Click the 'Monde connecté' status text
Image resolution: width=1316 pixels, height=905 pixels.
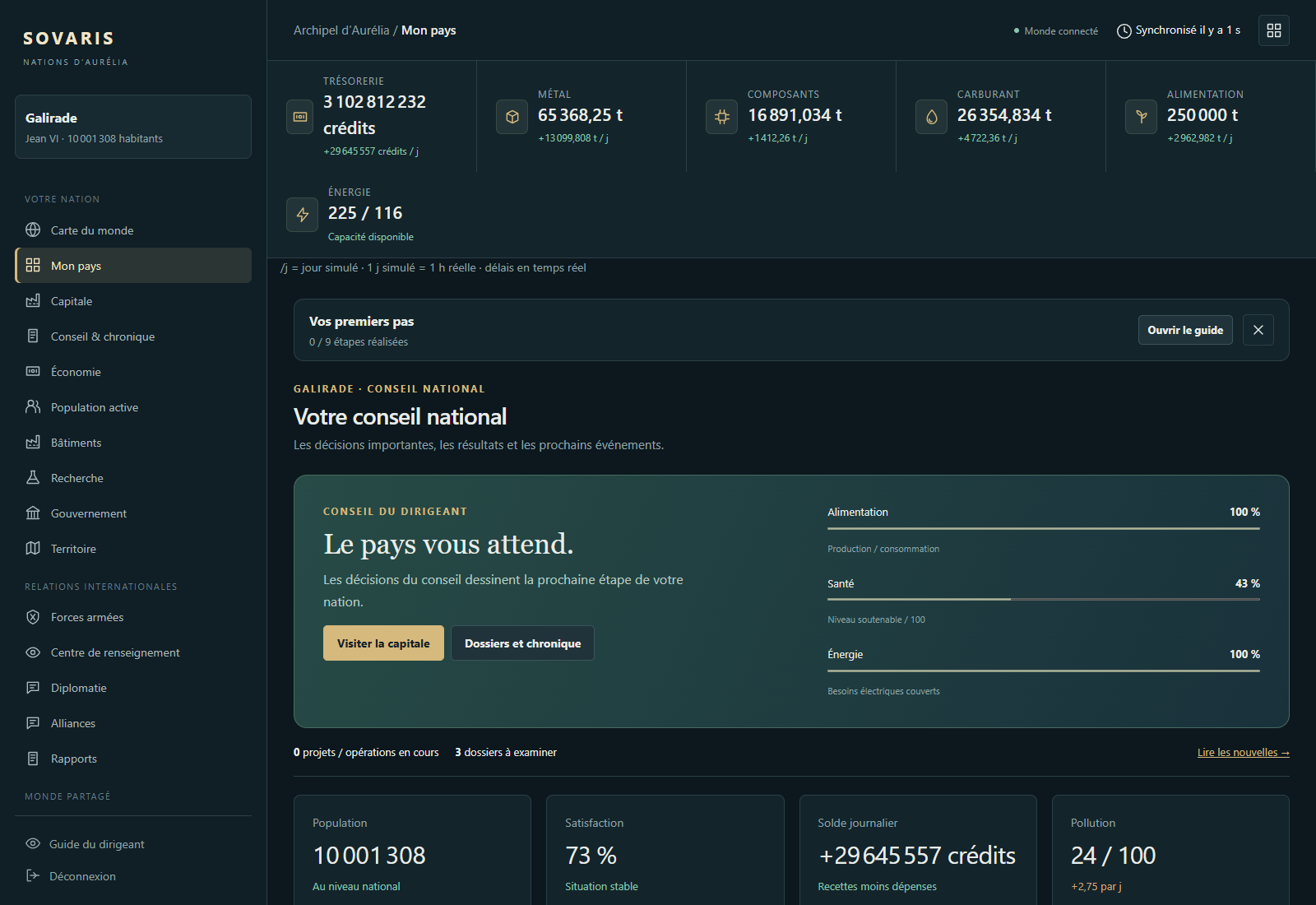point(1060,31)
